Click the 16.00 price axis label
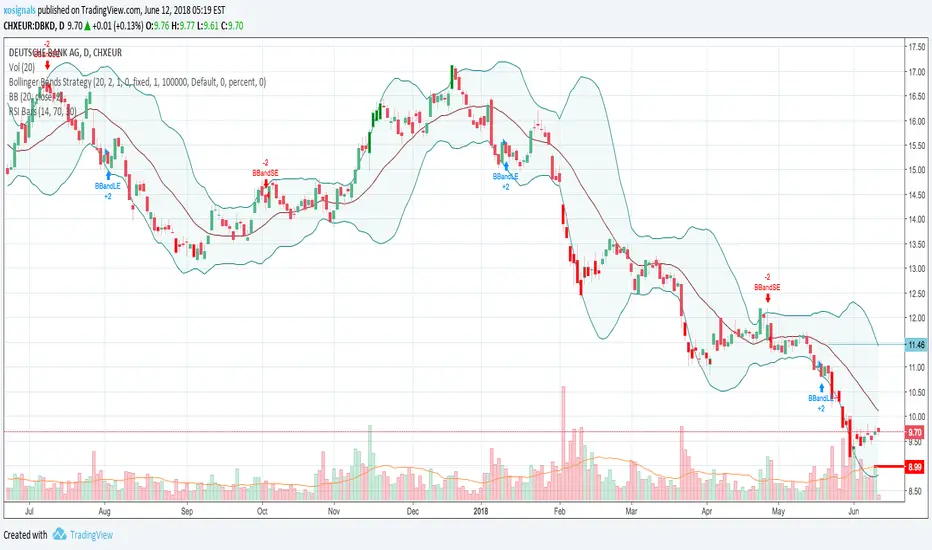The image size is (932, 550). (x=917, y=121)
